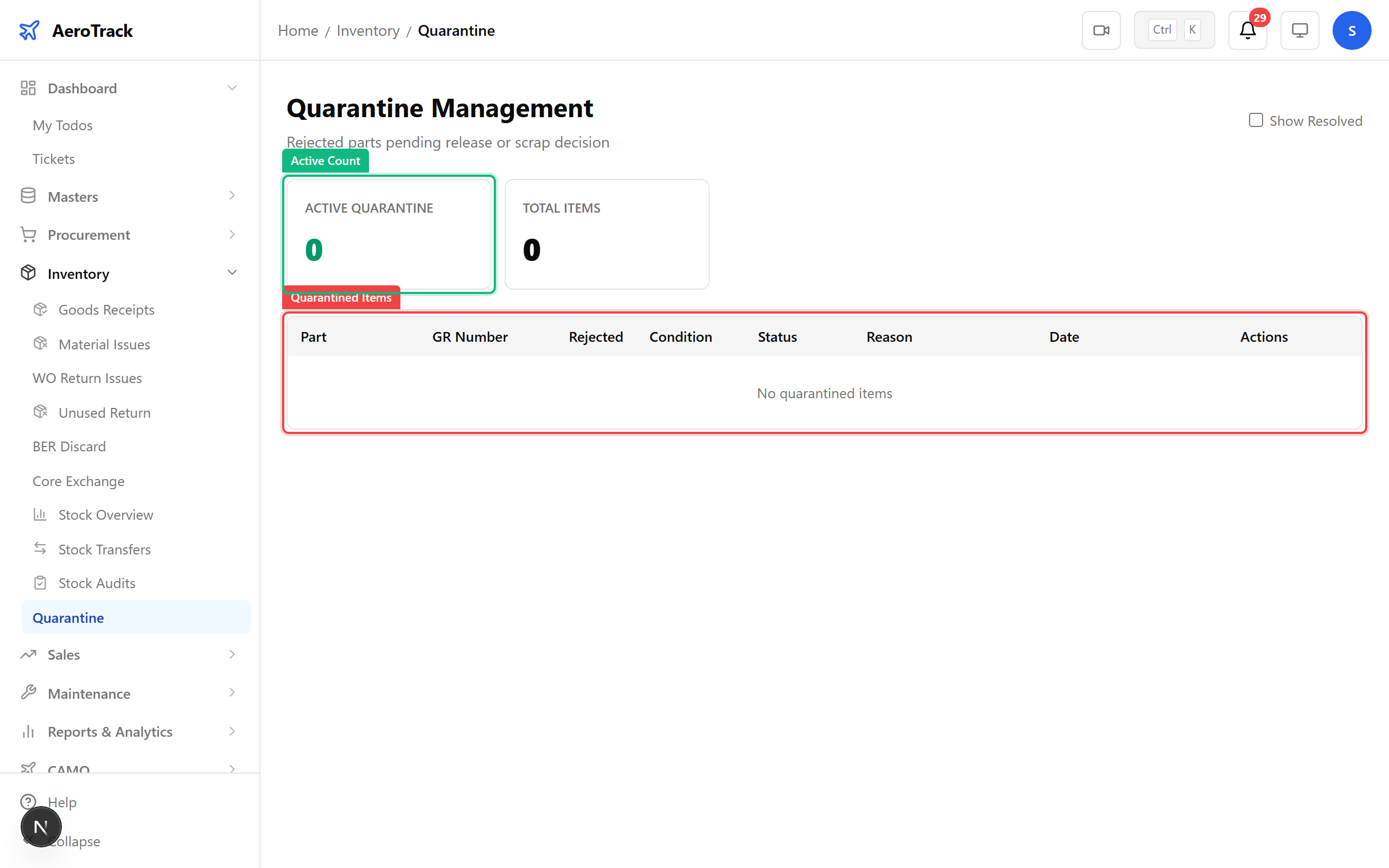Click the Stock Transfers arrows icon

[x=40, y=549]
